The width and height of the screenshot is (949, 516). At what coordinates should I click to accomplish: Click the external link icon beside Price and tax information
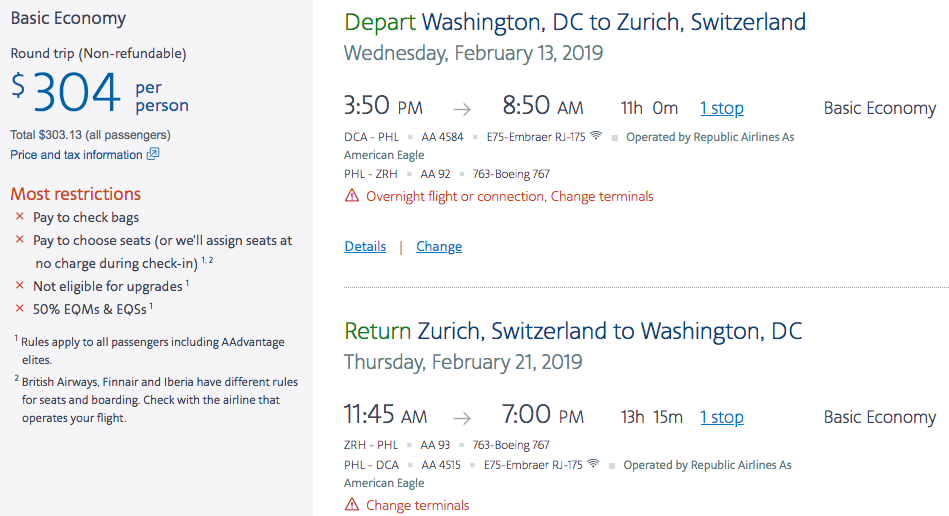click(x=153, y=154)
